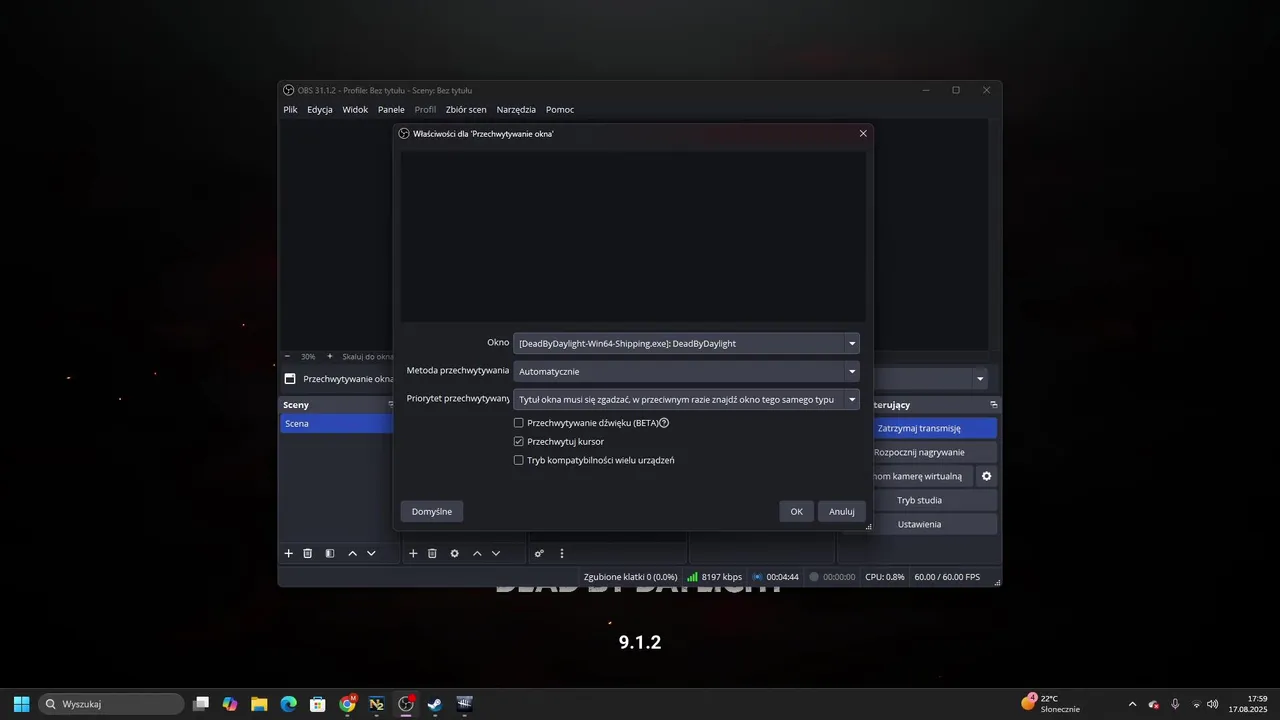Zoom in preview with the plus icon
Screen dimensions: 1280x720
[330, 356]
